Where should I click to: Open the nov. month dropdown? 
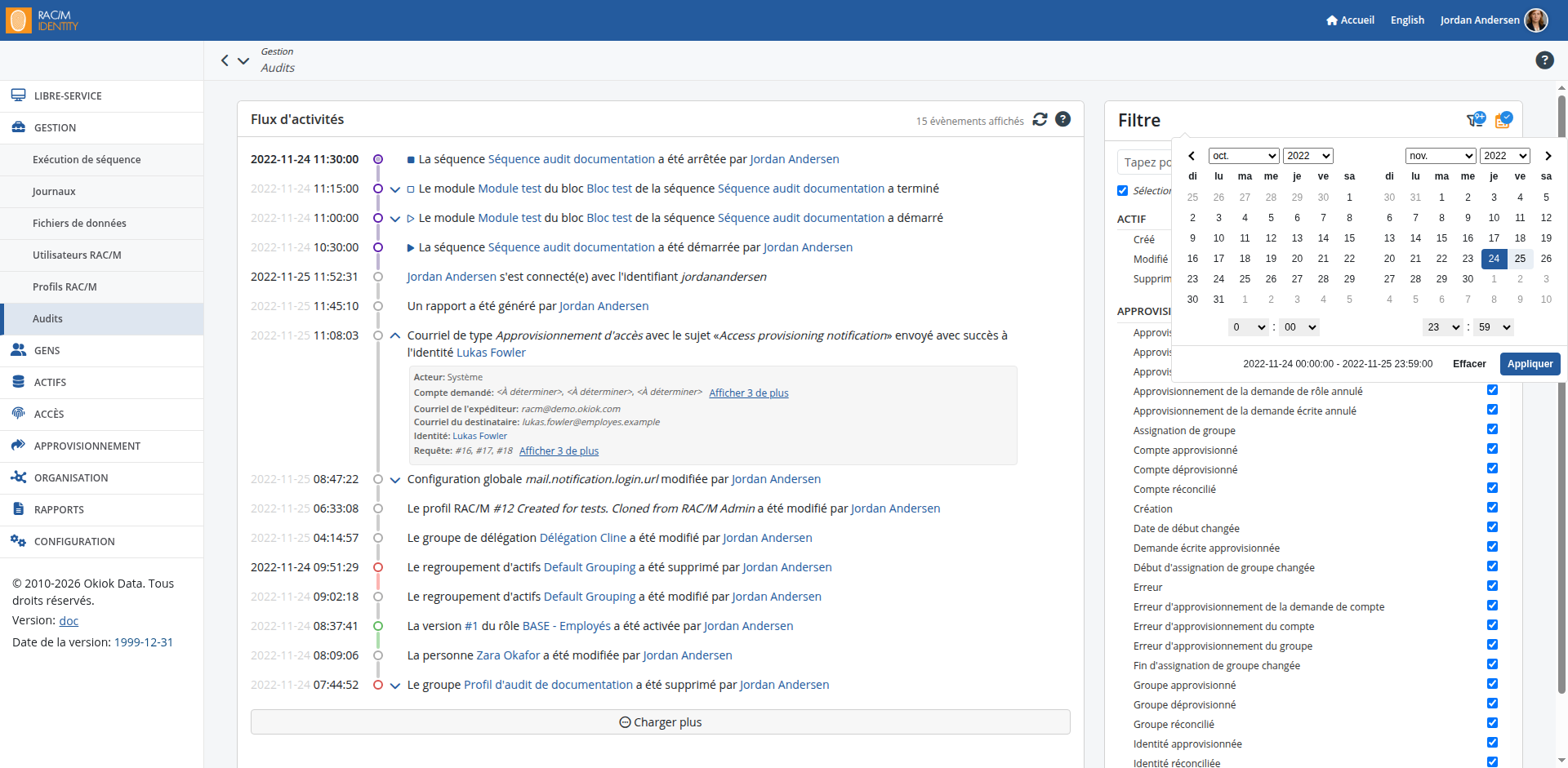tap(1441, 156)
